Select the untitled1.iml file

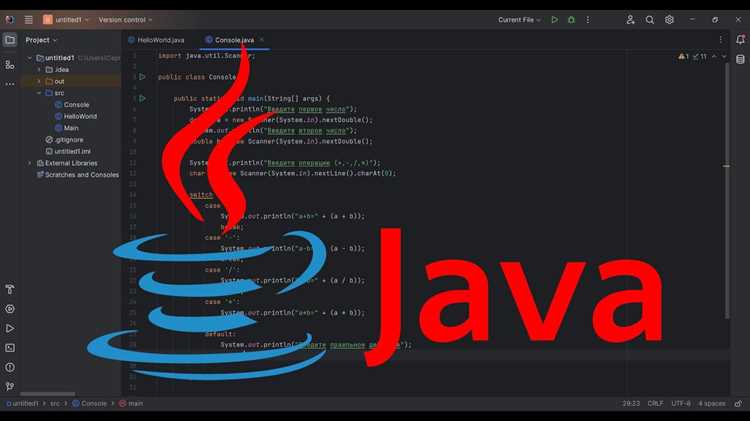[68, 151]
